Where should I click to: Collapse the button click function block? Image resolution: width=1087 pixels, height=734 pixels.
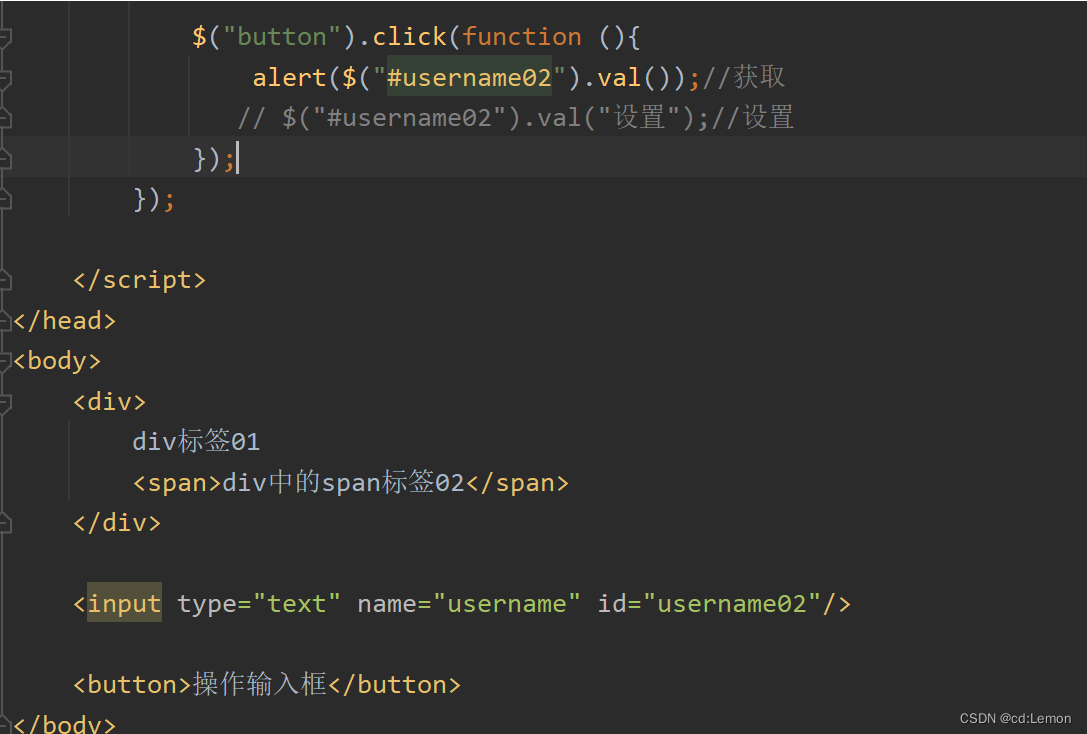pos(6,36)
